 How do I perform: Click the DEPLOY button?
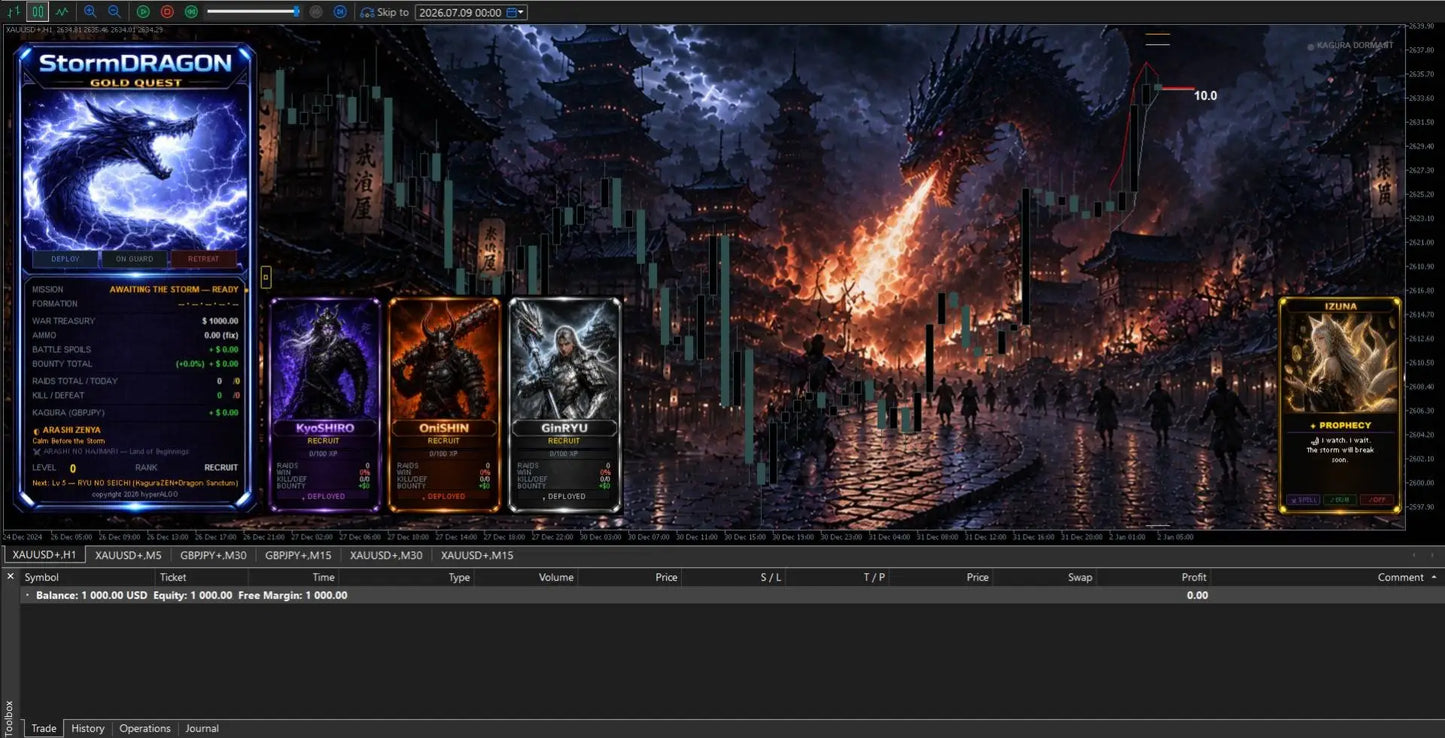(65, 259)
